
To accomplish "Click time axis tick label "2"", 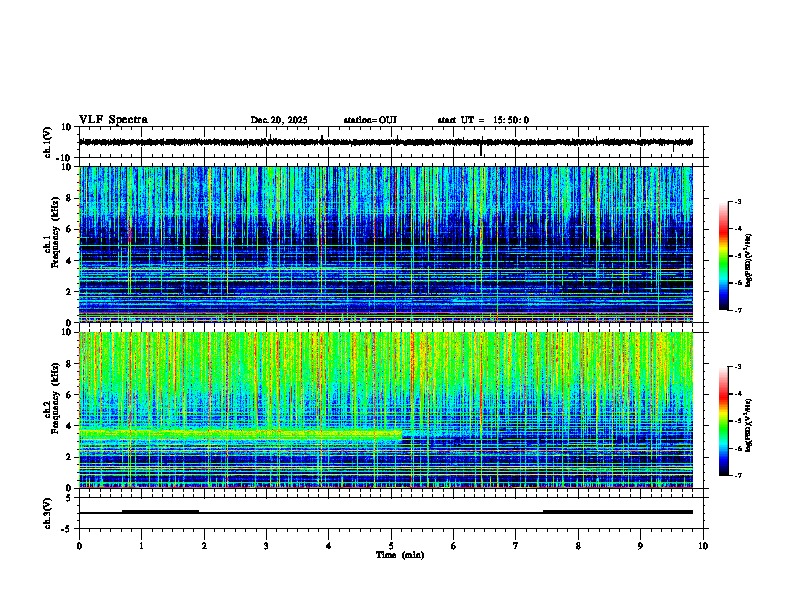I will tap(204, 546).
